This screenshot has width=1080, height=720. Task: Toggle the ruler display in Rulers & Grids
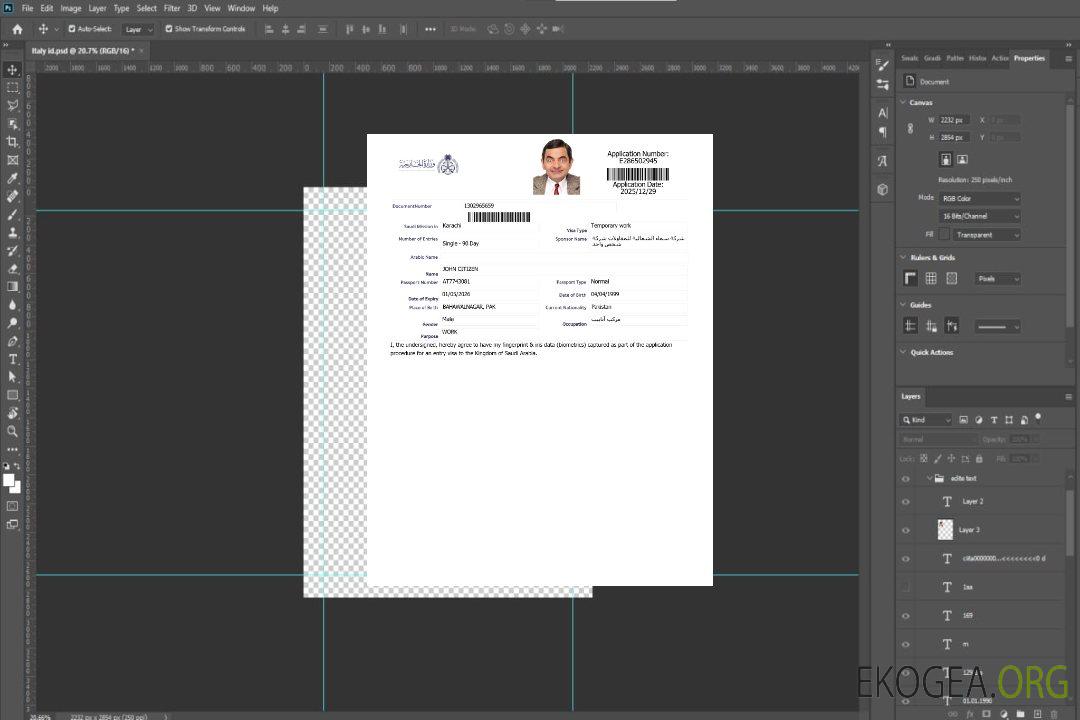910,278
